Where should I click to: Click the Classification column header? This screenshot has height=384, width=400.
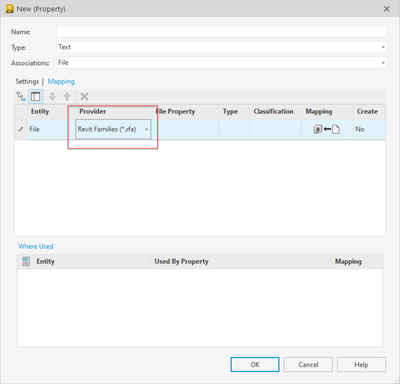(x=275, y=111)
